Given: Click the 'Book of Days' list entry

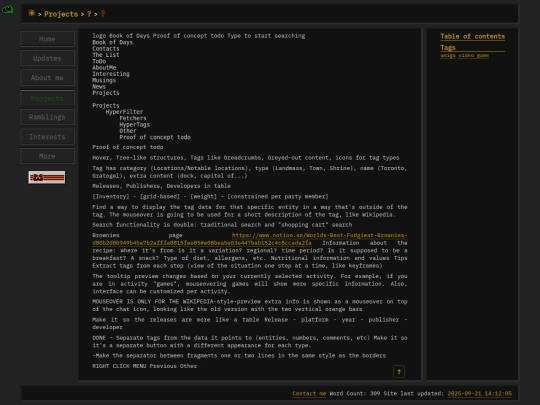Looking at the screenshot, I should click(112, 42).
